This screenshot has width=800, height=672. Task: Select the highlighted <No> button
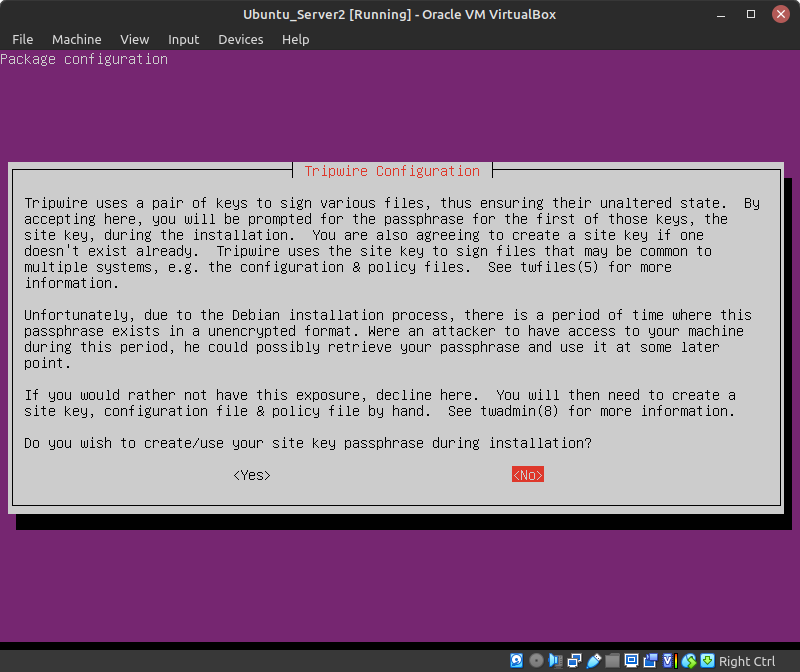(x=528, y=475)
